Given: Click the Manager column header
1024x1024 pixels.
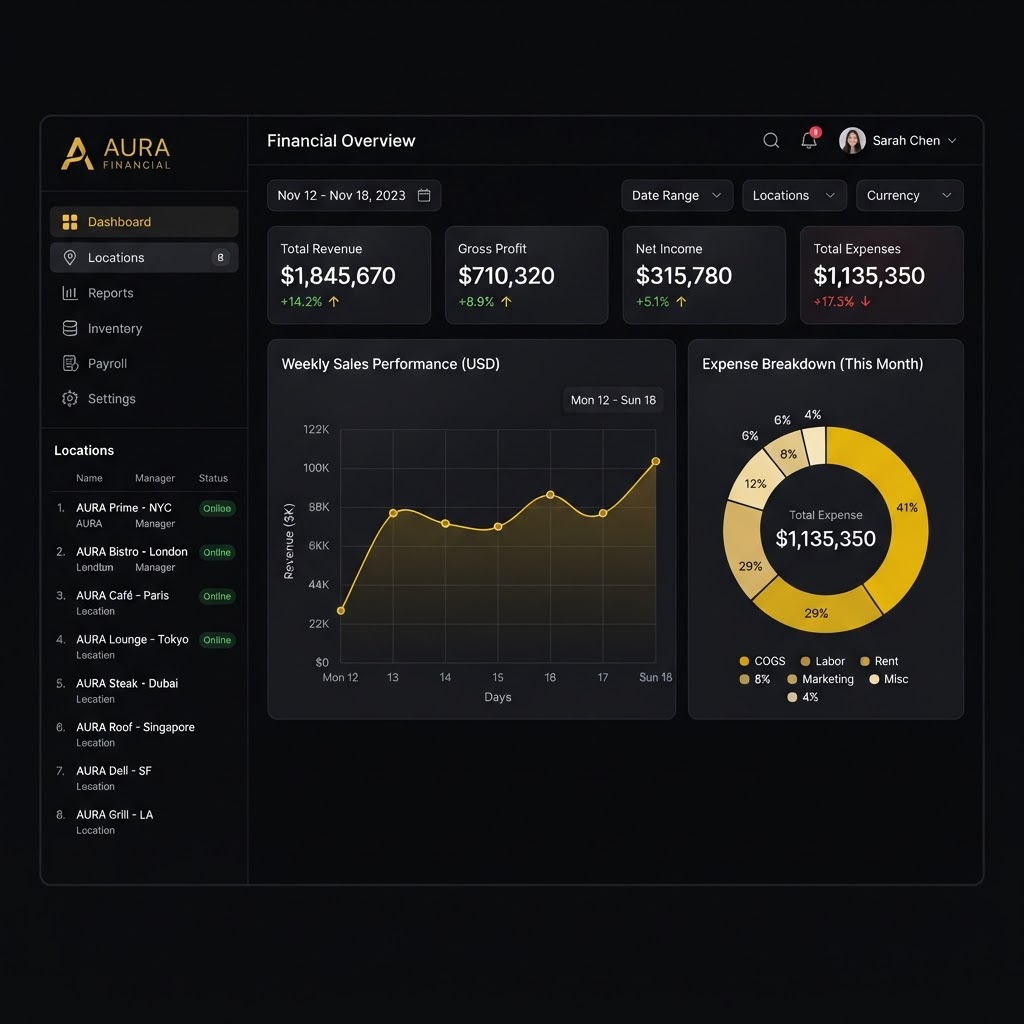Looking at the screenshot, I should tap(155, 478).
